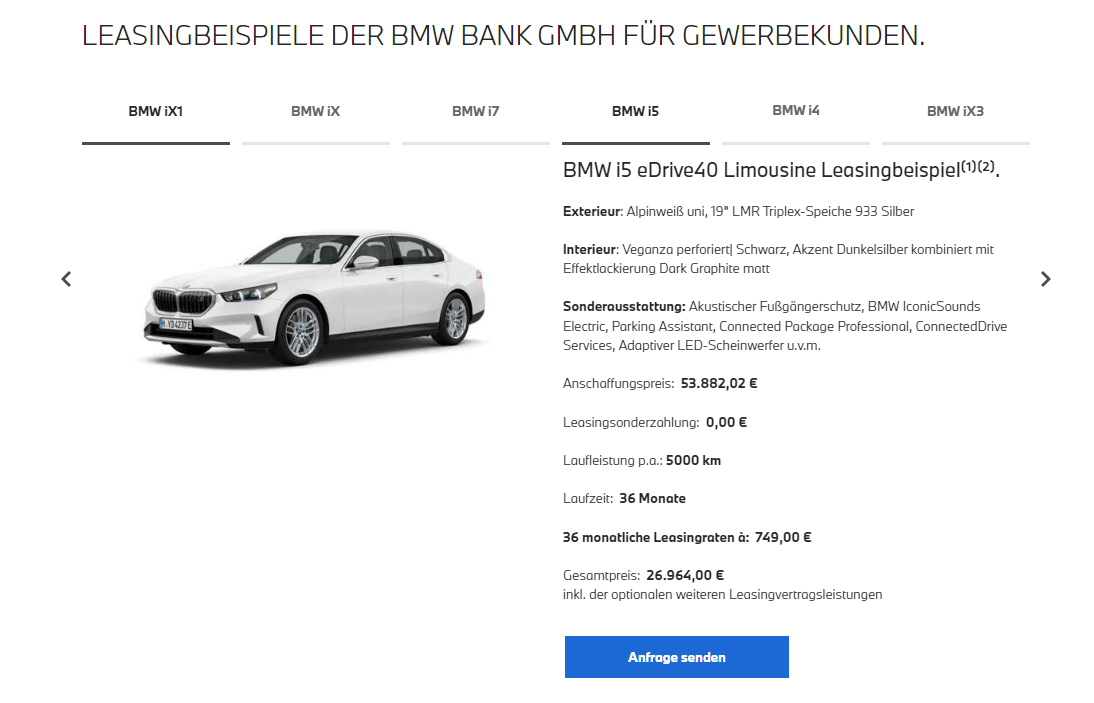Open footnote (2) next to Leasingbeispiel
The width and height of the screenshot is (1094, 703).
(x=985, y=166)
